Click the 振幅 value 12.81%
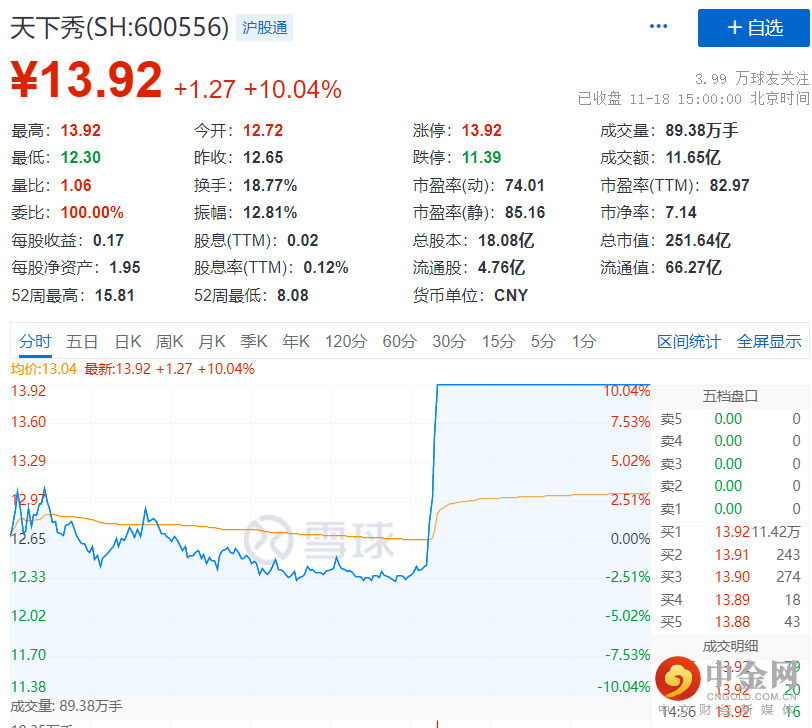812x728 pixels. 270,213
